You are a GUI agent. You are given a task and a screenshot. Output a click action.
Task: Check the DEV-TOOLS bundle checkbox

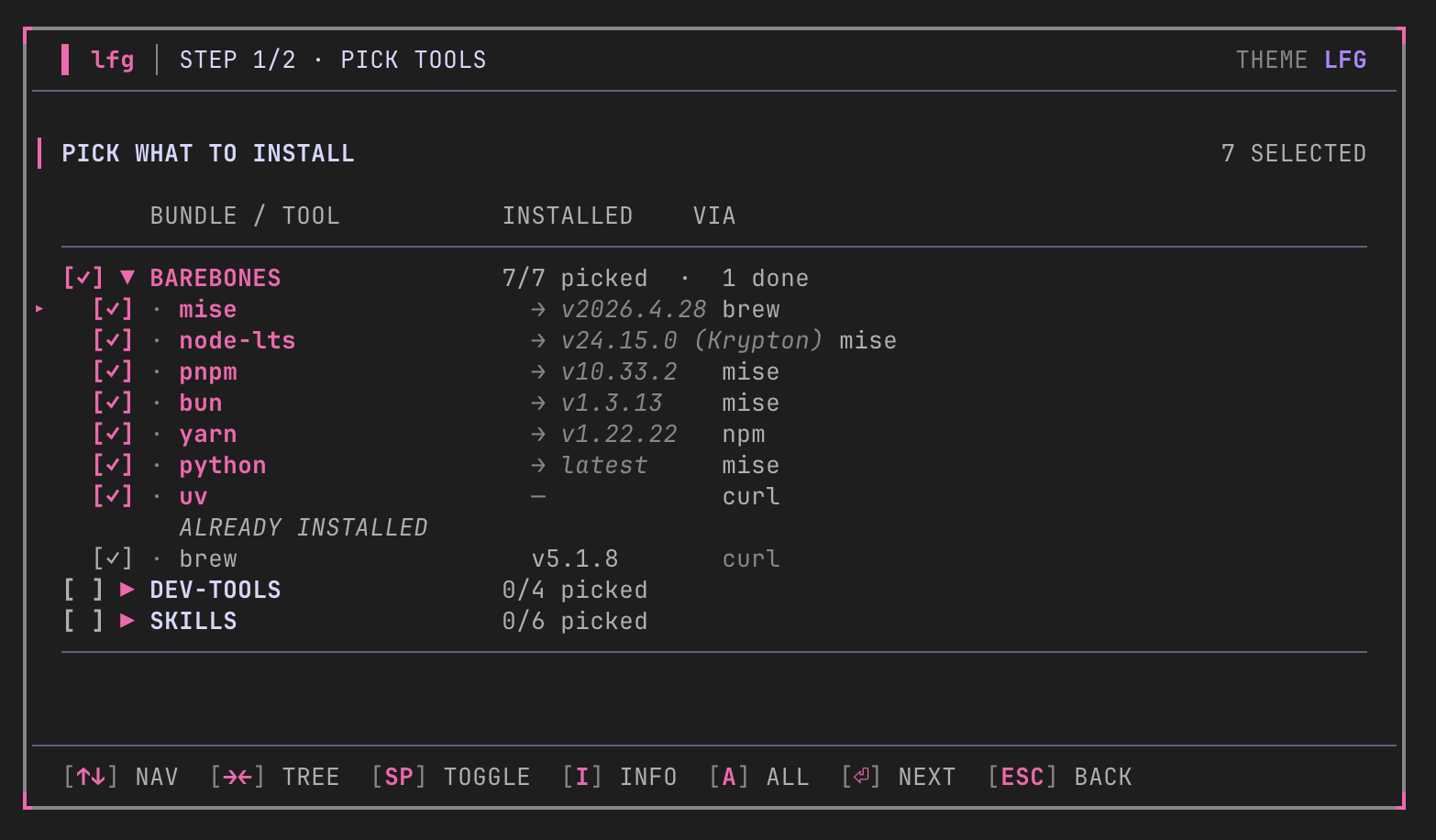[x=83, y=590]
